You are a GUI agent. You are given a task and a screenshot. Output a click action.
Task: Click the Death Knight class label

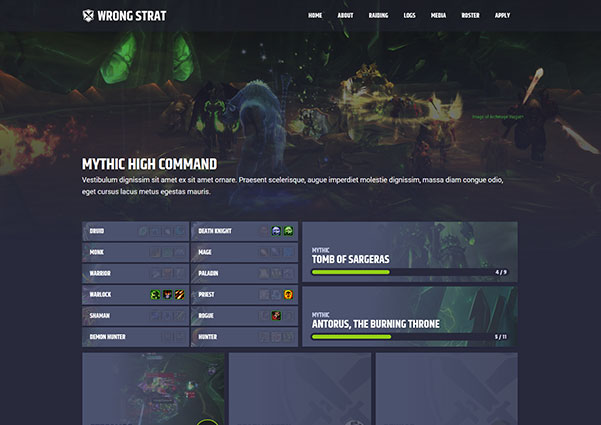(215, 231)
